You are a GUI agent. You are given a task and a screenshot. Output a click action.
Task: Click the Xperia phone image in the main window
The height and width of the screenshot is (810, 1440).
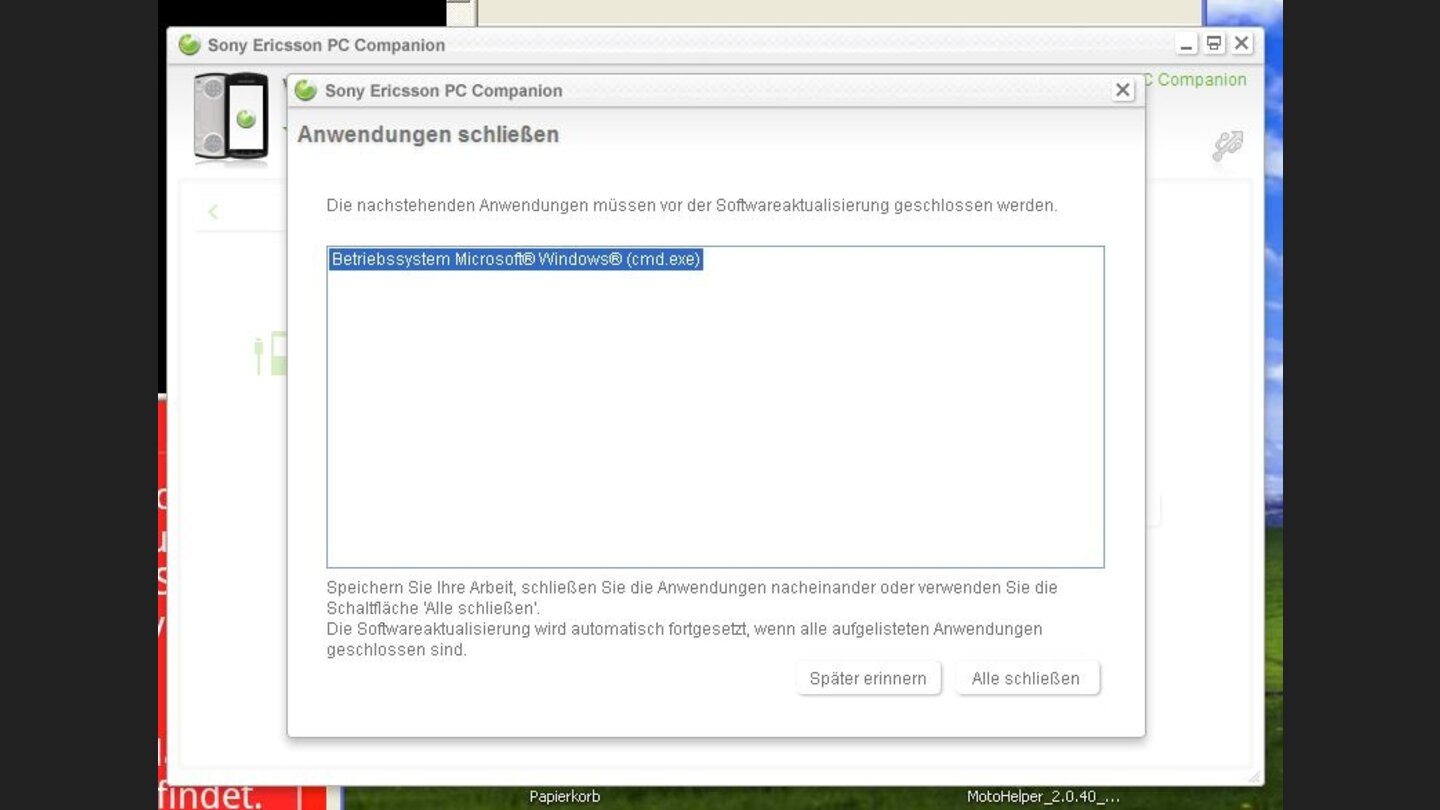(x=231, y=116)
